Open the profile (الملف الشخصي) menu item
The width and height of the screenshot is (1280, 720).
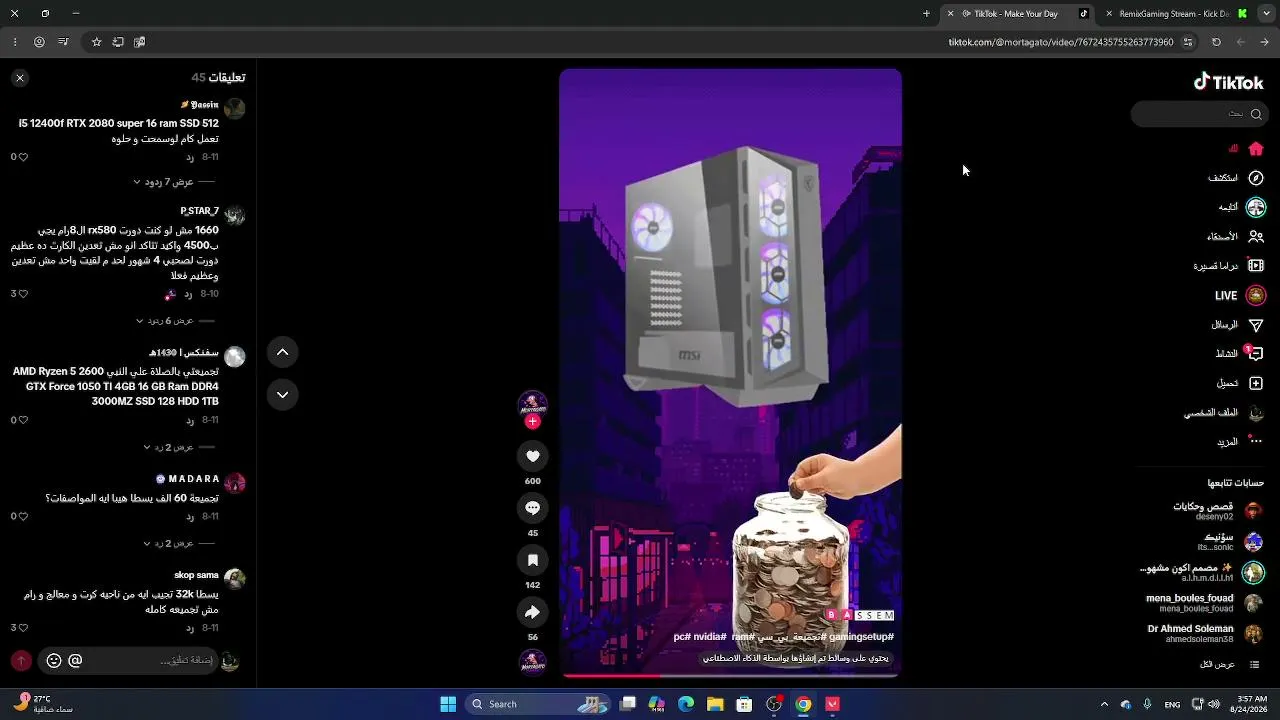pyautogui.click(x=1224, y=412)
